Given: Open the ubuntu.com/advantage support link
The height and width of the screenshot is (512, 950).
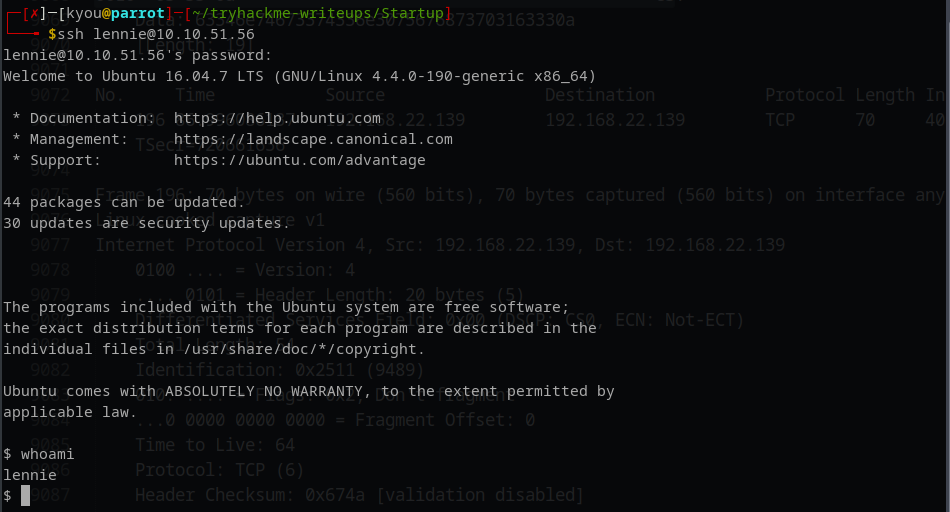Looking at the screenshot, I should 300,160.
